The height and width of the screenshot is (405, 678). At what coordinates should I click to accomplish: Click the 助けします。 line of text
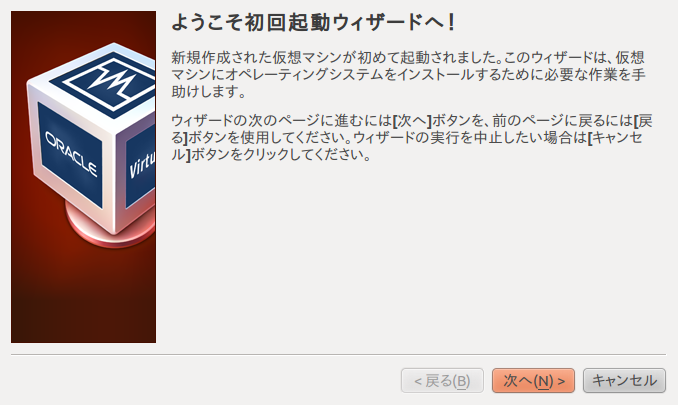tap(209, 92)
